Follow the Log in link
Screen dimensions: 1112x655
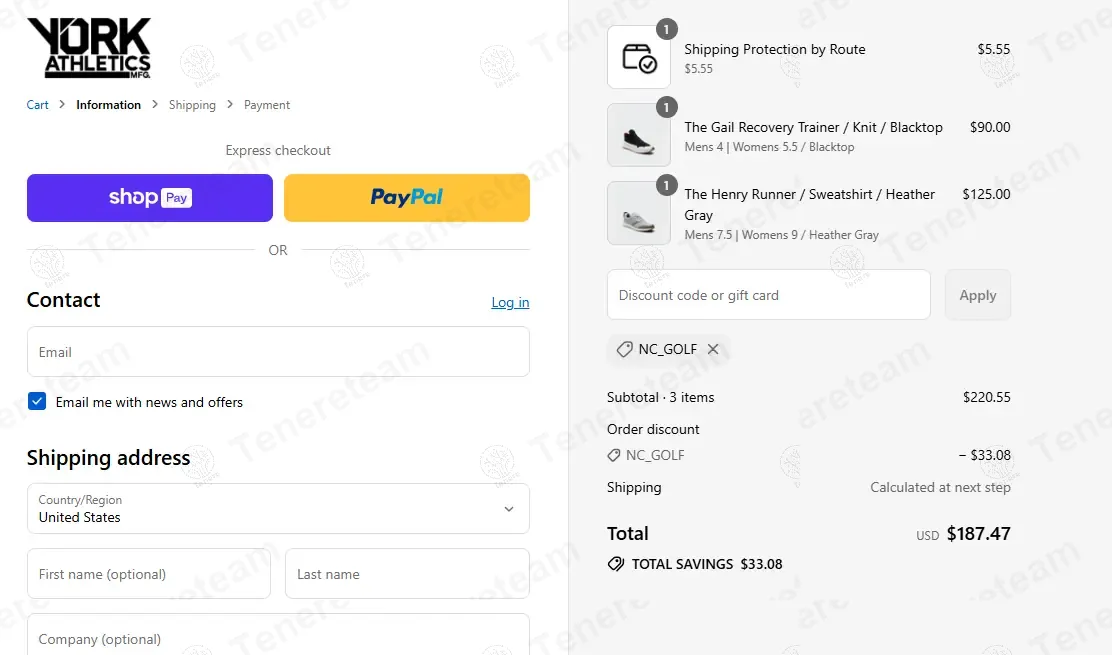tap(511, 303)
